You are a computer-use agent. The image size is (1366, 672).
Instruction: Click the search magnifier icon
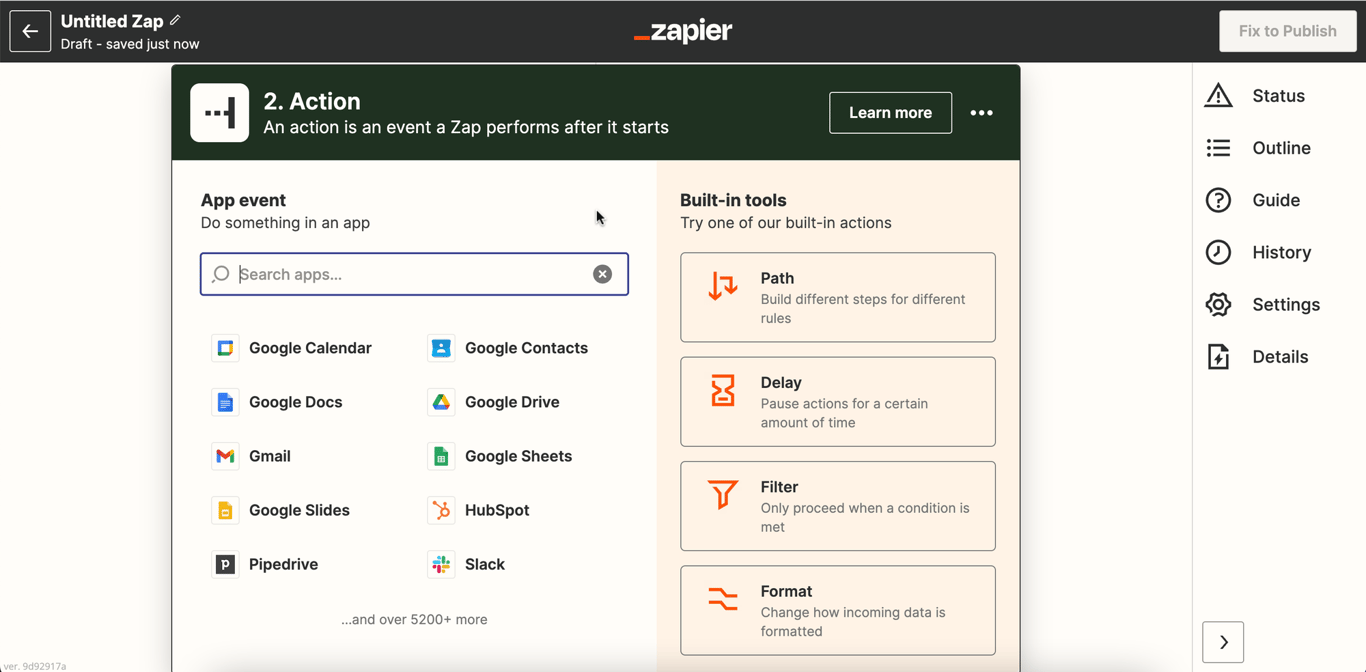click(x=221, y=274)
